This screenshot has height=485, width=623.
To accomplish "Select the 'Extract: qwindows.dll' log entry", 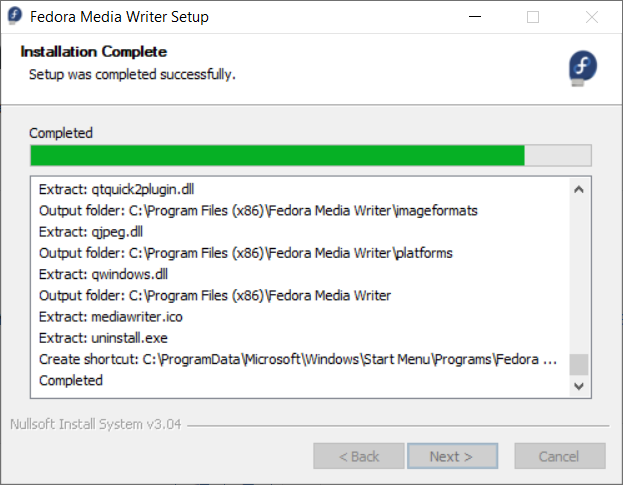I will coord(103,274).
